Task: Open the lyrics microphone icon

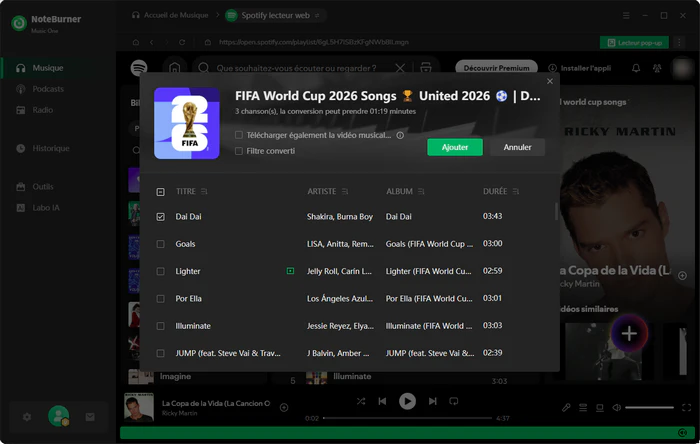Action: pyautogui.click(x=566, y=407)
